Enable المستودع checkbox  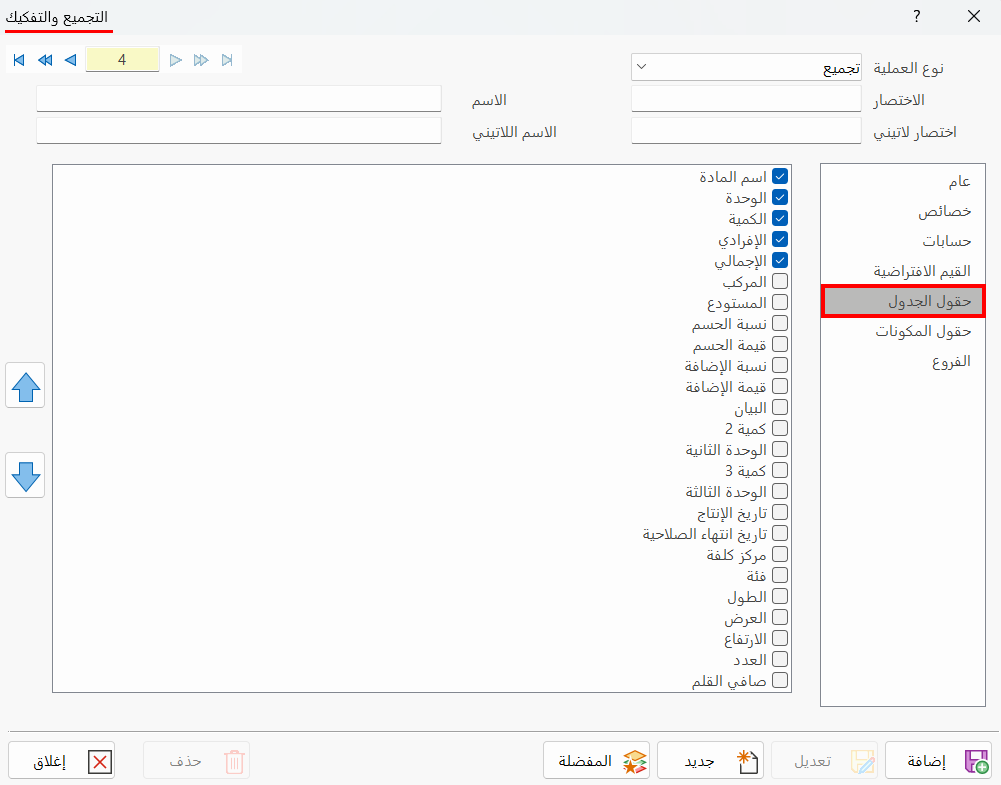coord(779,303)
